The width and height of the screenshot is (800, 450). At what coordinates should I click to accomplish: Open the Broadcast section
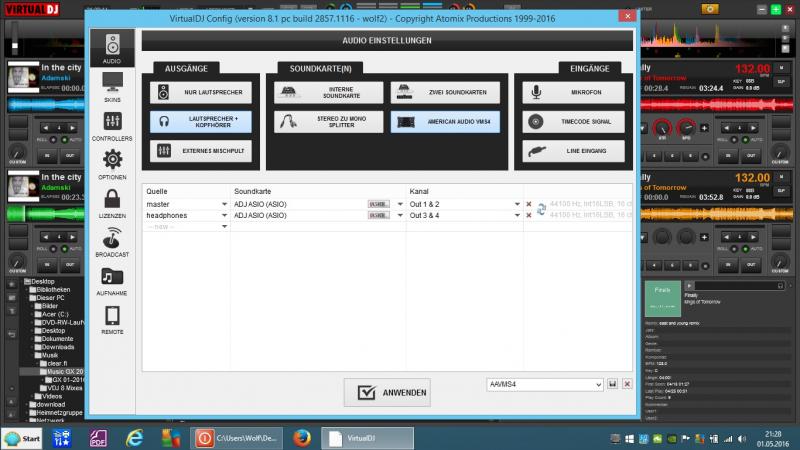[112, 242]
